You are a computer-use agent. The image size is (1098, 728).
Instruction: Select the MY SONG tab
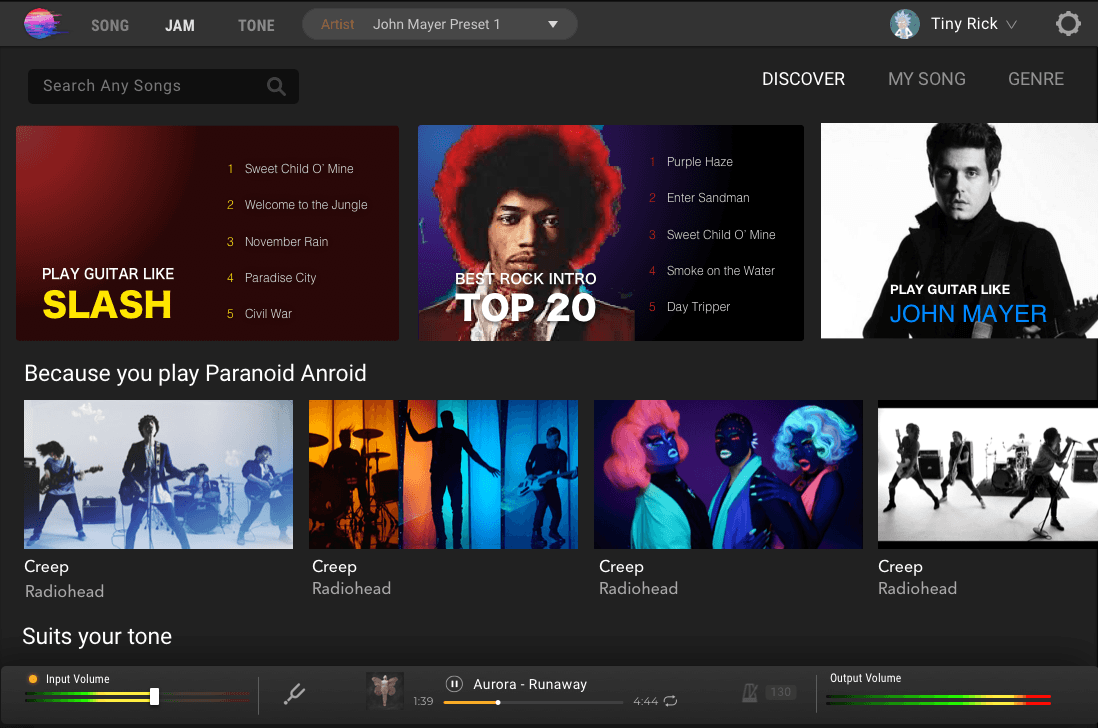coord(926,79)
